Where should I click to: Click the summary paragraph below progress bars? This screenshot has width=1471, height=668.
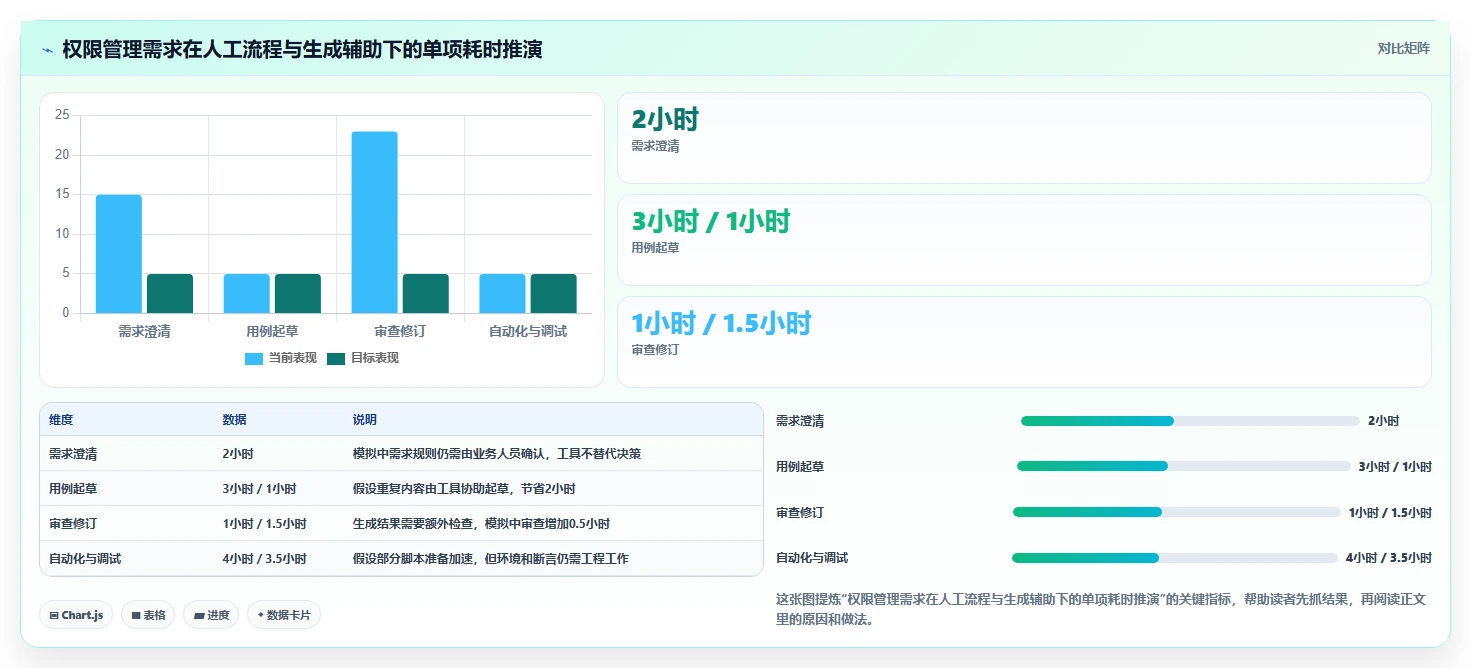pos(1101,609)
